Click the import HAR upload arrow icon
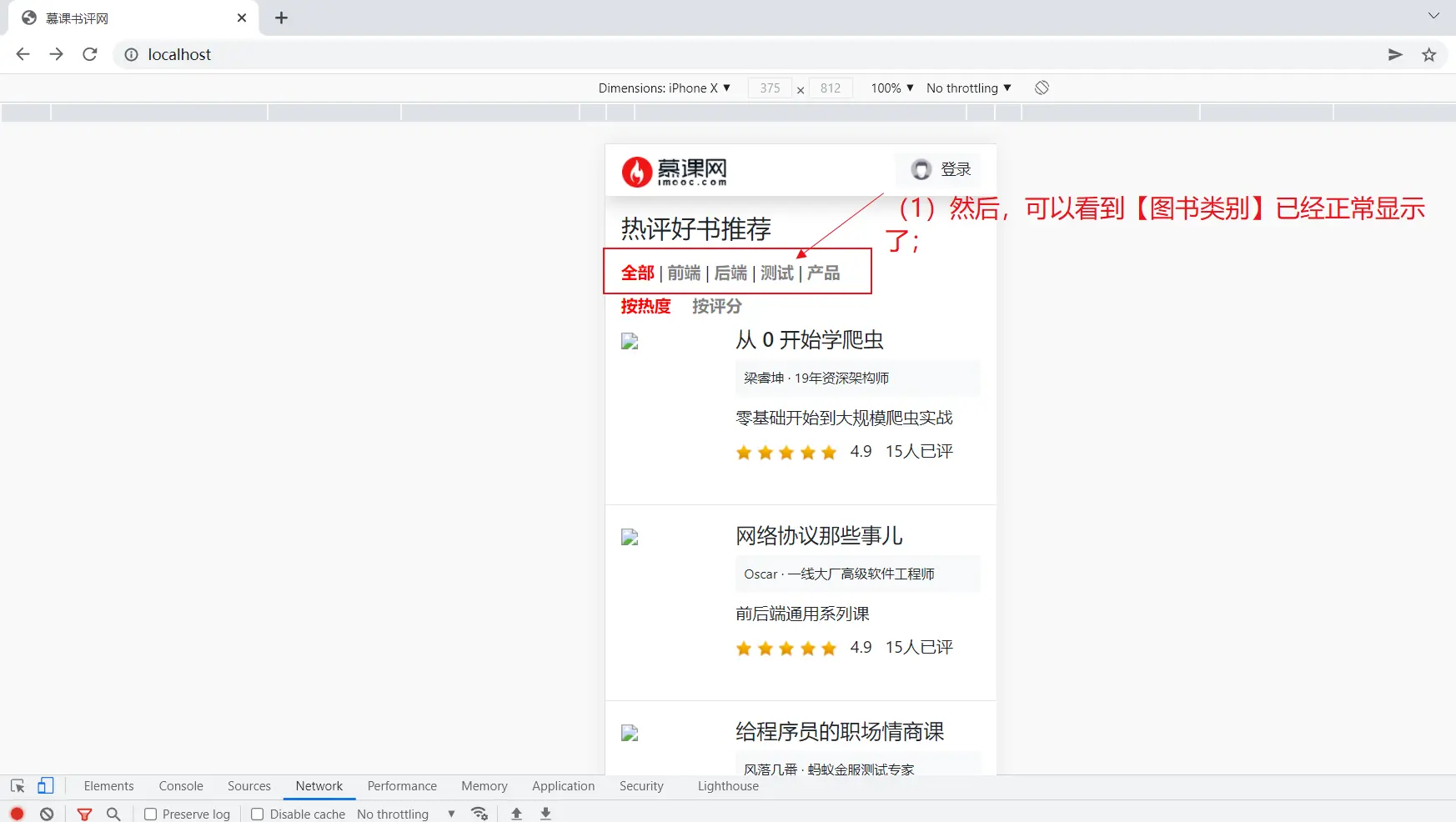 coord(516,814)
